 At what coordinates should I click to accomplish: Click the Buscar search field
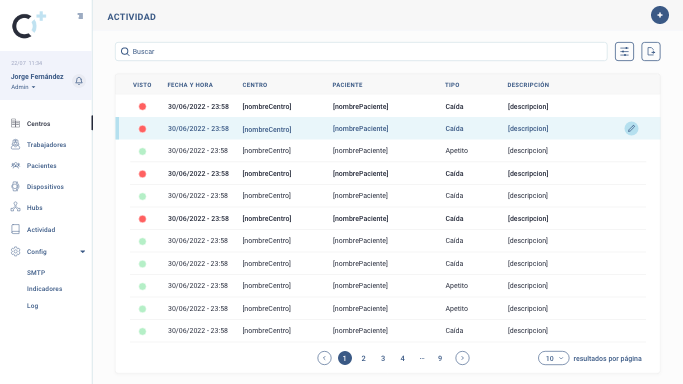tap(361, 51)
